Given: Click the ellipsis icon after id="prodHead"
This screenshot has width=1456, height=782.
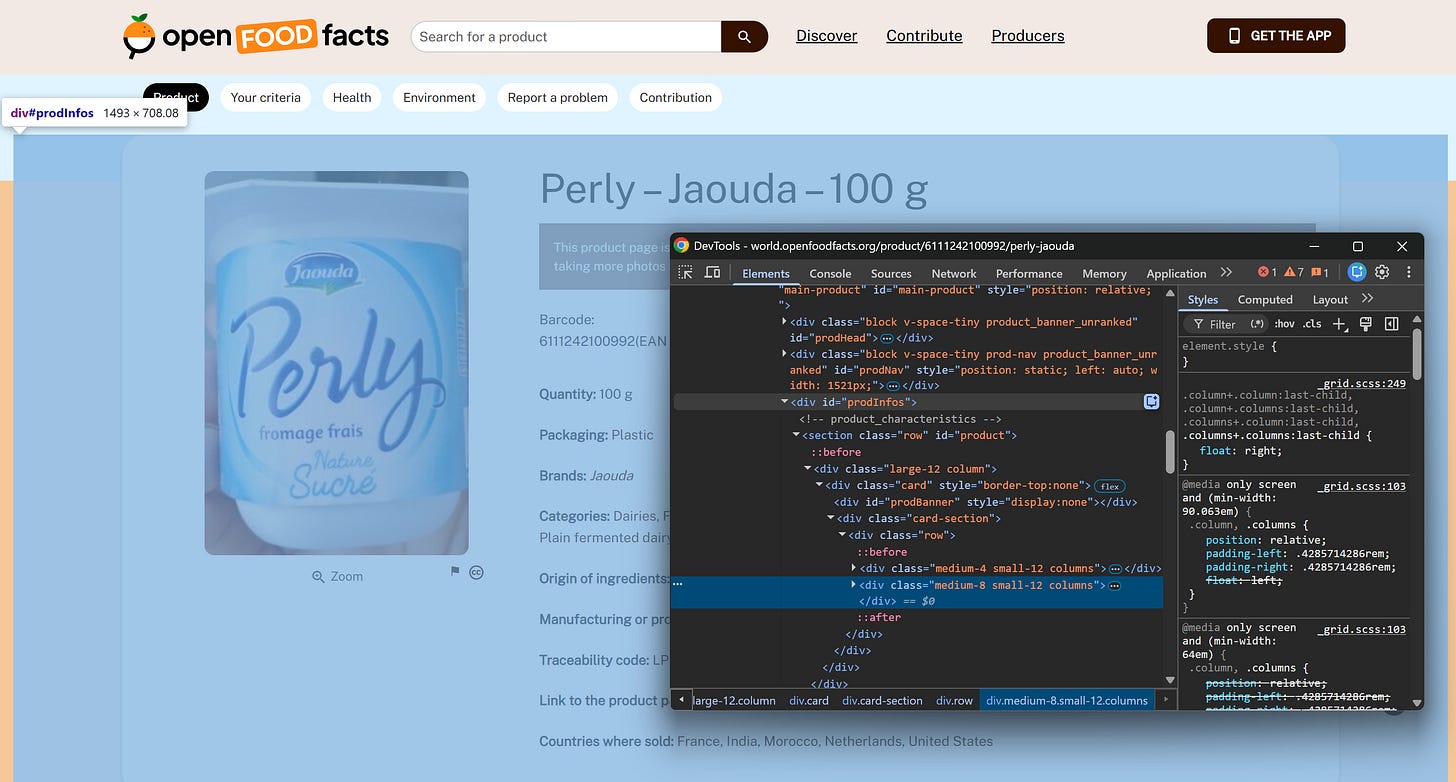Looking at the screenshot, I should tap(886, 339).
